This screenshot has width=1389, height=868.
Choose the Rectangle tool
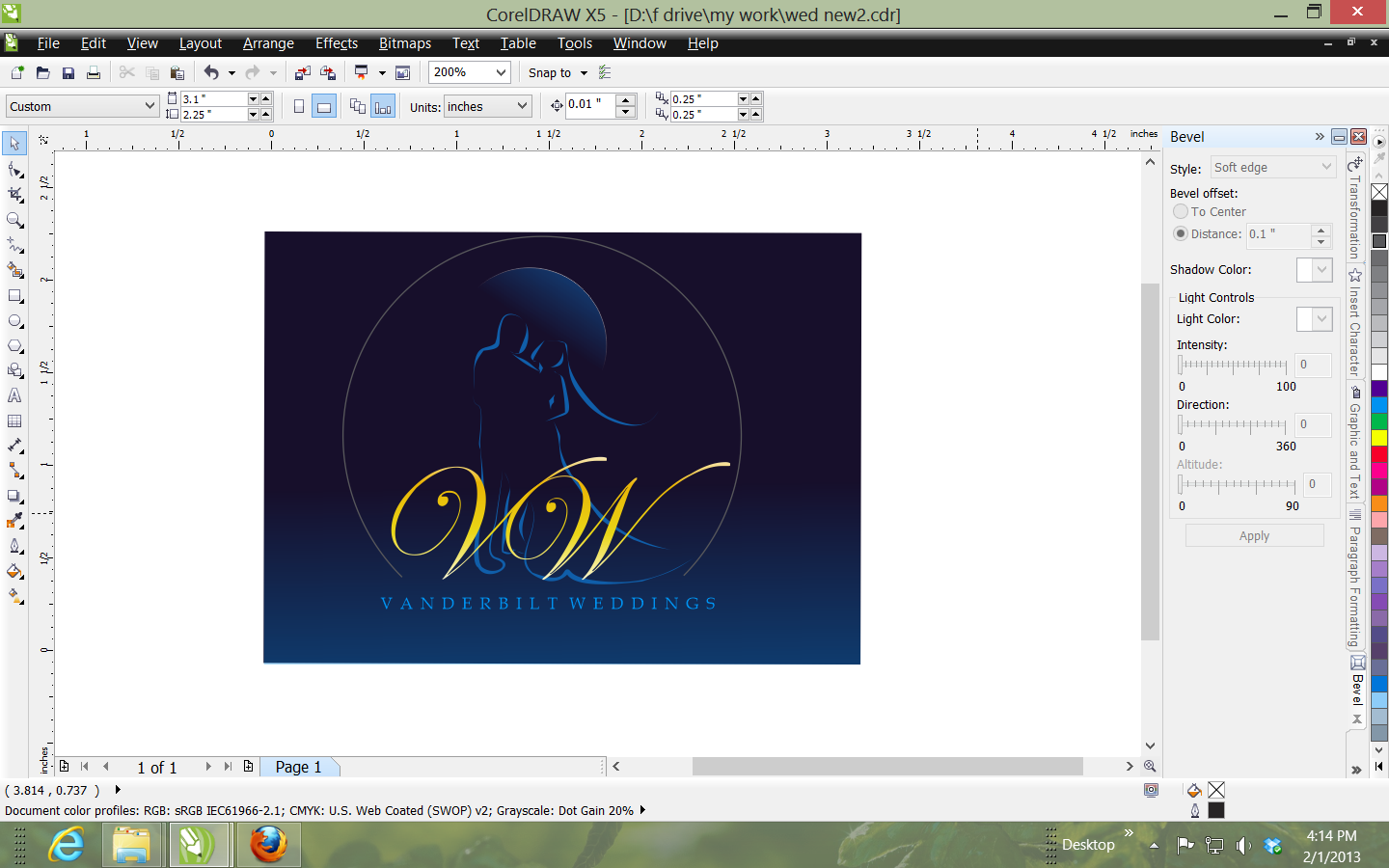pos(15,296)
